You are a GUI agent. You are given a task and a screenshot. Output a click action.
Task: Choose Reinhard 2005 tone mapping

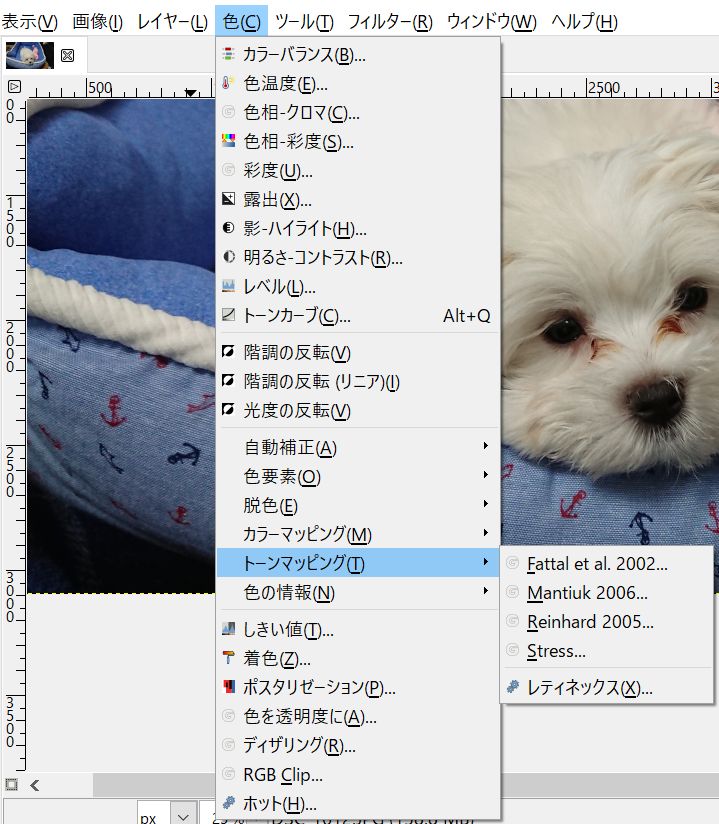pyautogui.click(x=607, y=622)
